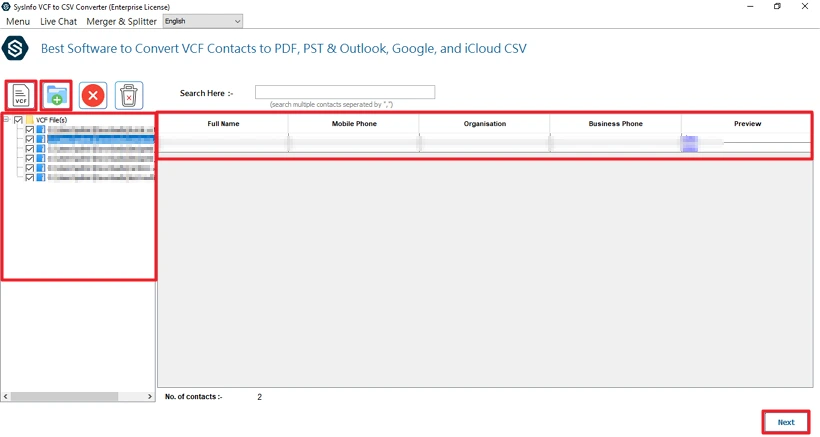This screenshot has width=820, height=437.
Task: Click the Add VCF file icon
Action: pos(21,95)
